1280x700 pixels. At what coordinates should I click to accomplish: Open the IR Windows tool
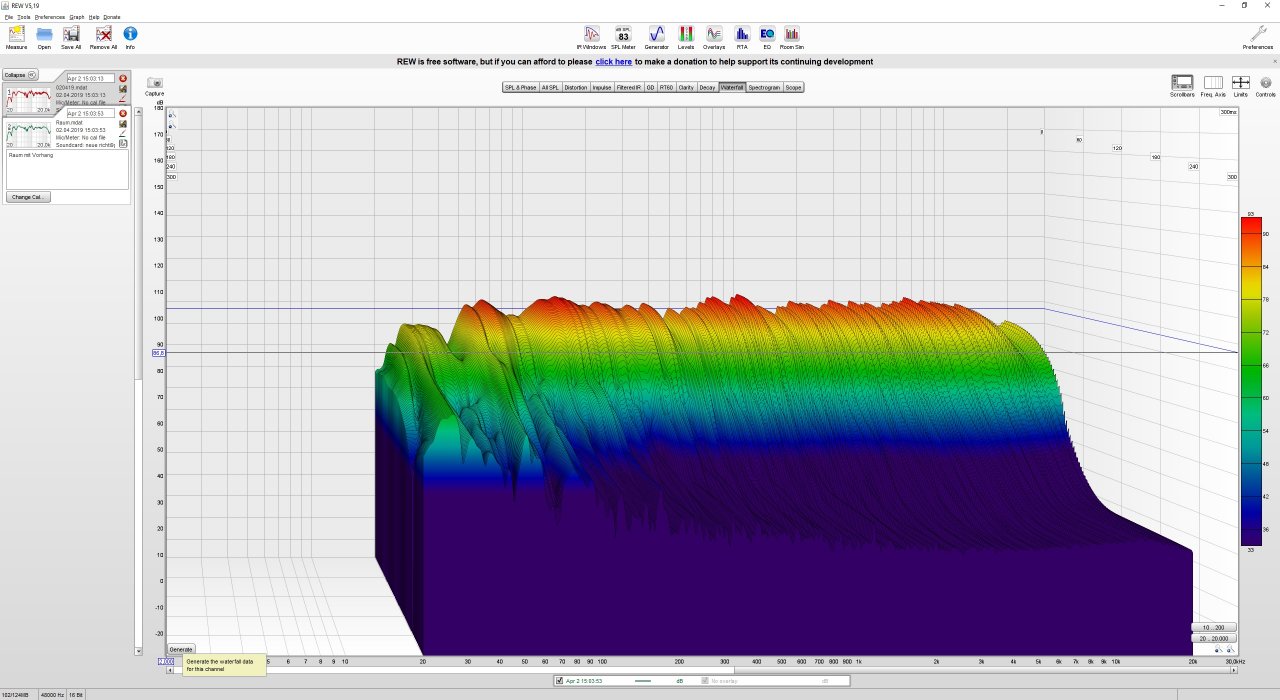(592, 35)
